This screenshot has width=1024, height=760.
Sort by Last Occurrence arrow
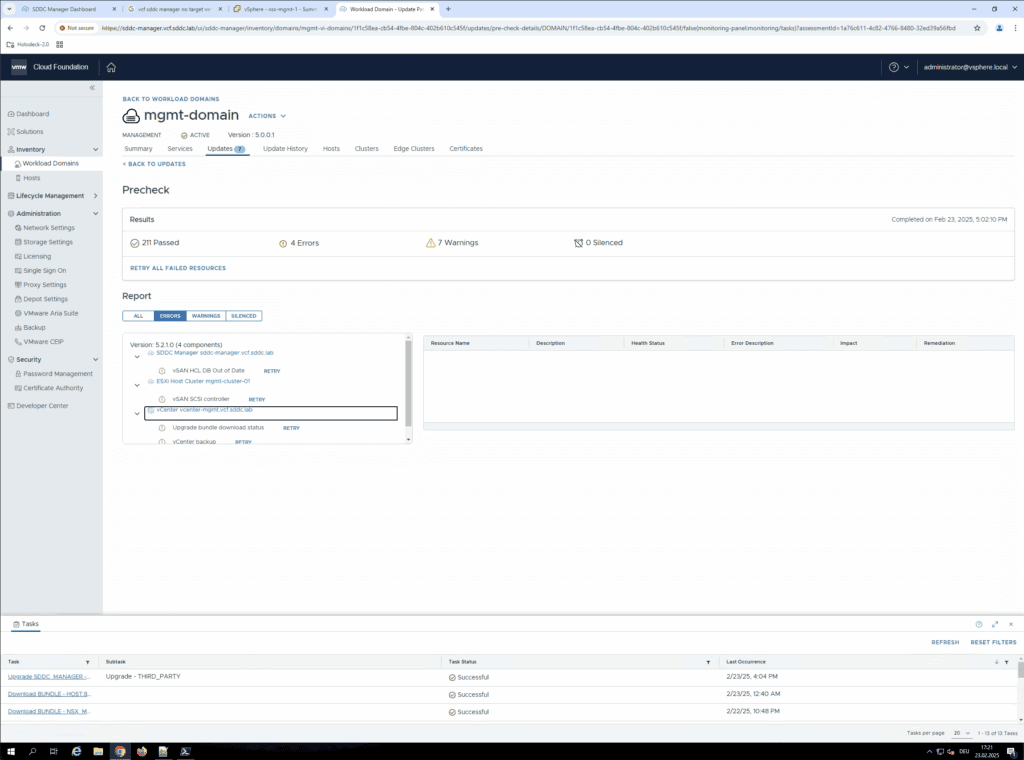coord(997,662)
